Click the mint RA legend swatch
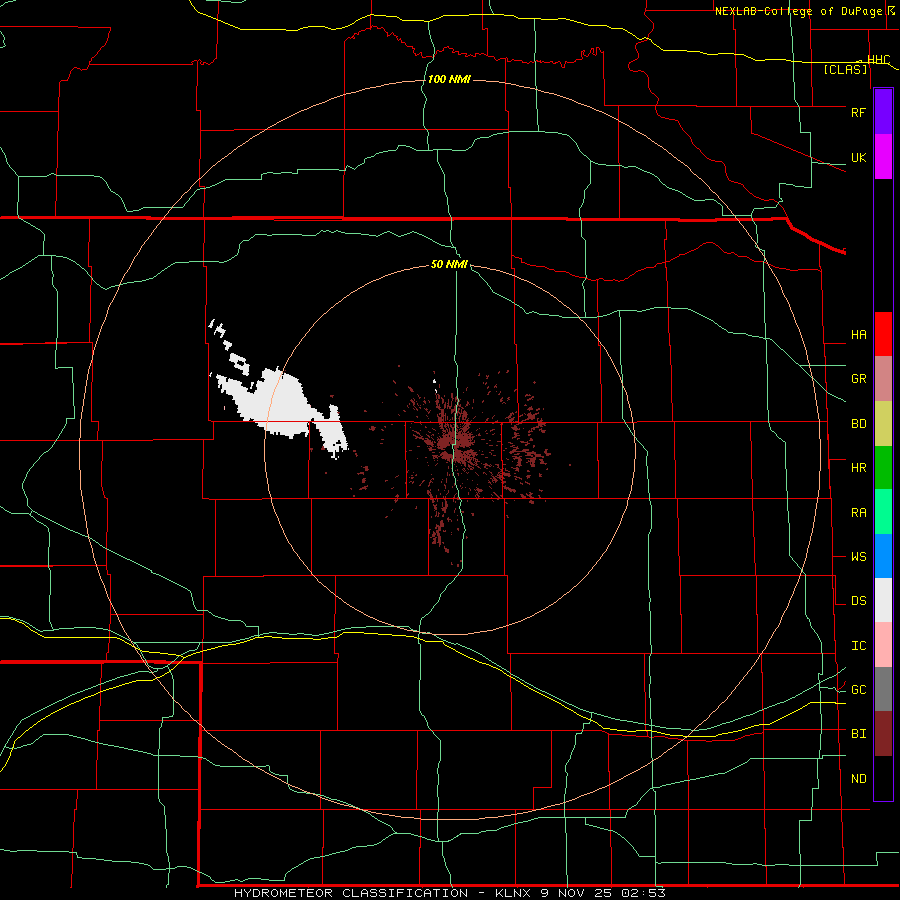Screen dimensions: 900x900 click(x=883, y=512)
